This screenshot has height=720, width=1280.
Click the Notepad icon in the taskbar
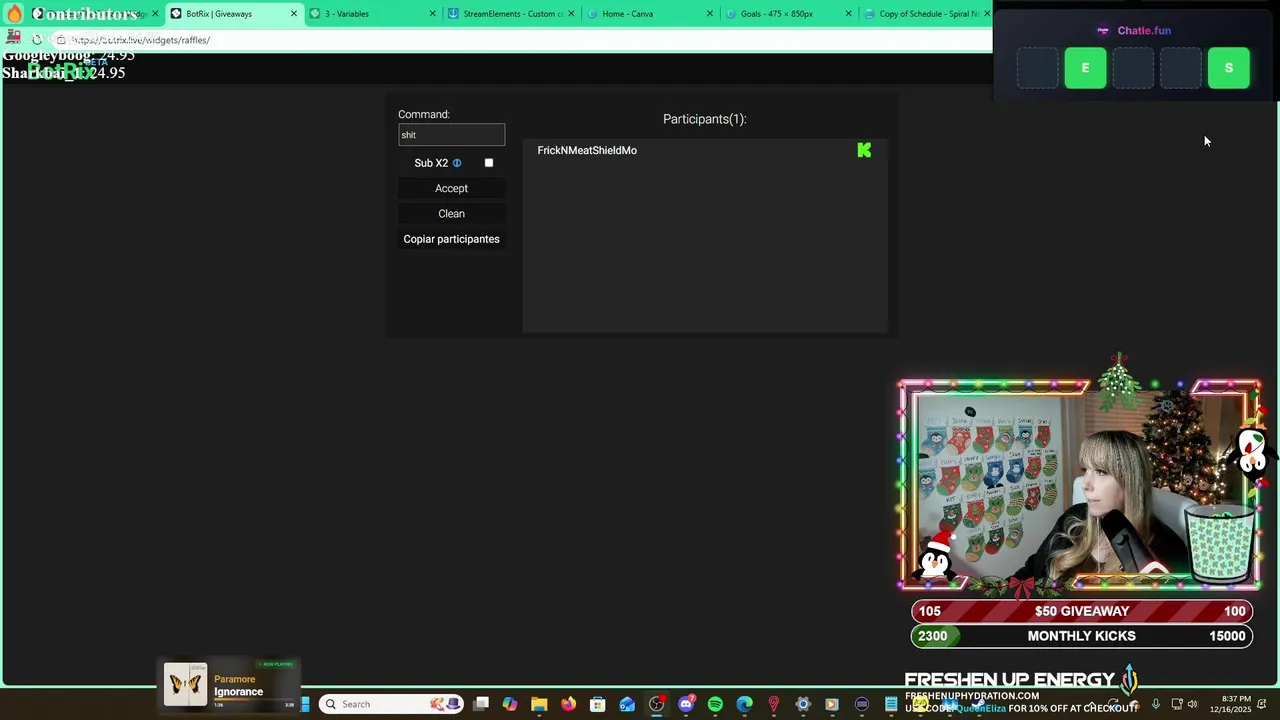click(x=890, y=704)
